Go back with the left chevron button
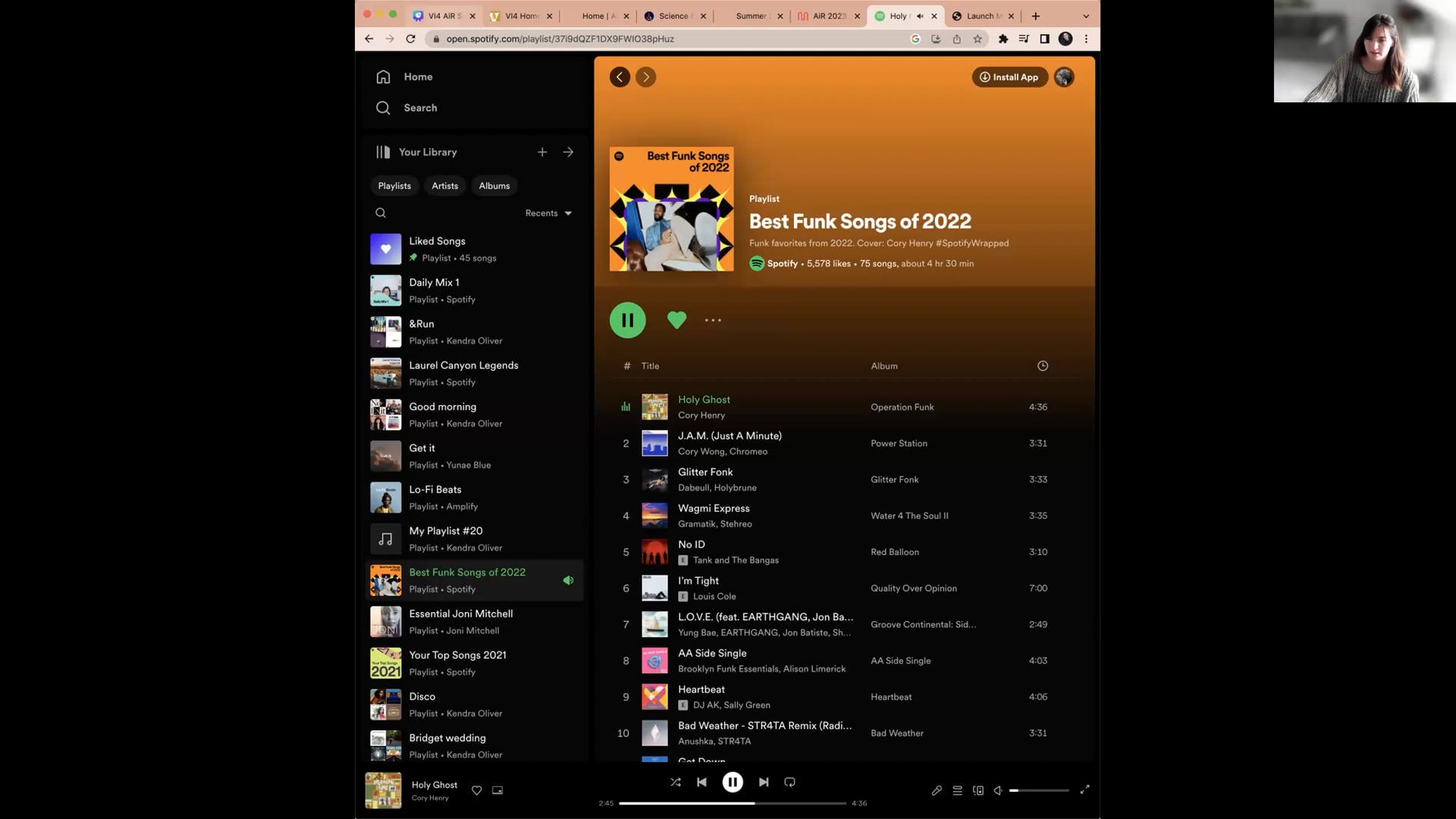The height and width of the screenshot is (819, 1456). [x=620, y=77]
